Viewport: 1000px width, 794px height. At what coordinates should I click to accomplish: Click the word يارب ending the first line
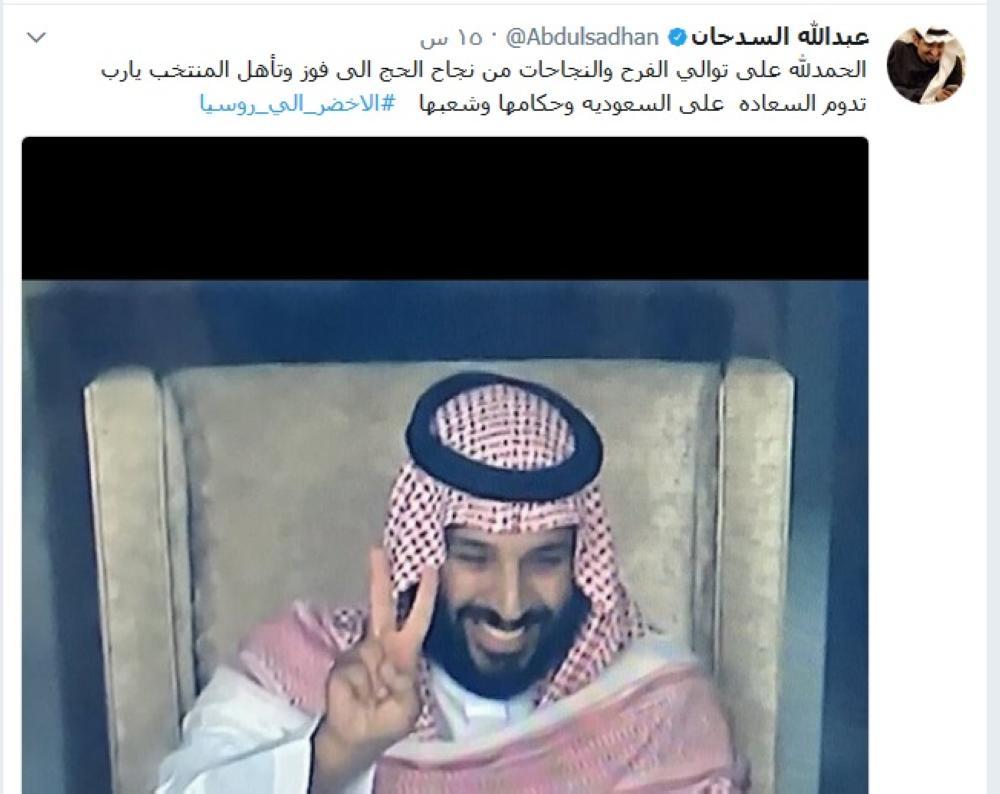(121, 71)
